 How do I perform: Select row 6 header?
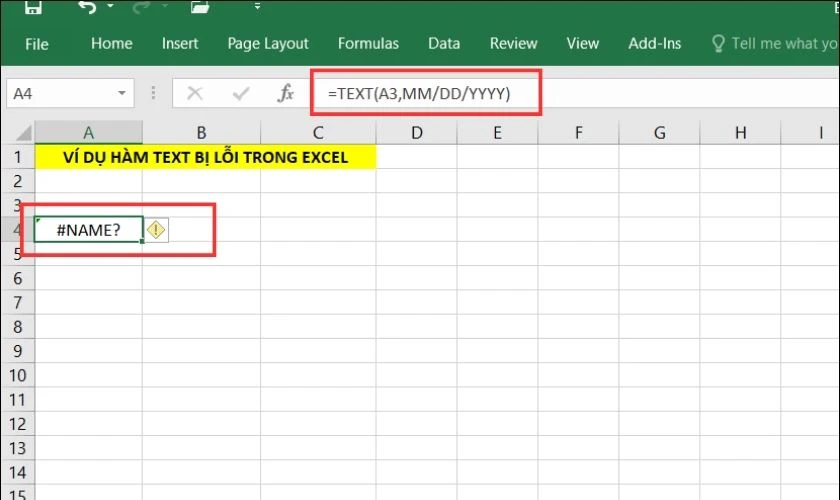(x=18, y=278)
